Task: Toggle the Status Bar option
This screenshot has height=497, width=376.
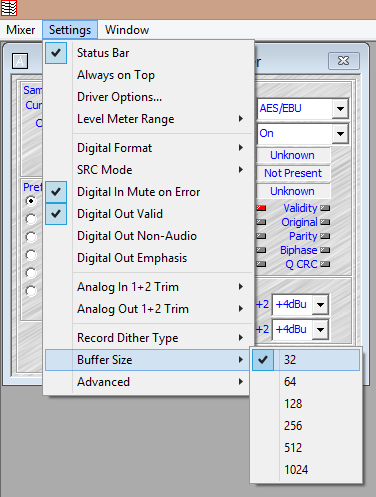Action: click(x=148, y=53)
